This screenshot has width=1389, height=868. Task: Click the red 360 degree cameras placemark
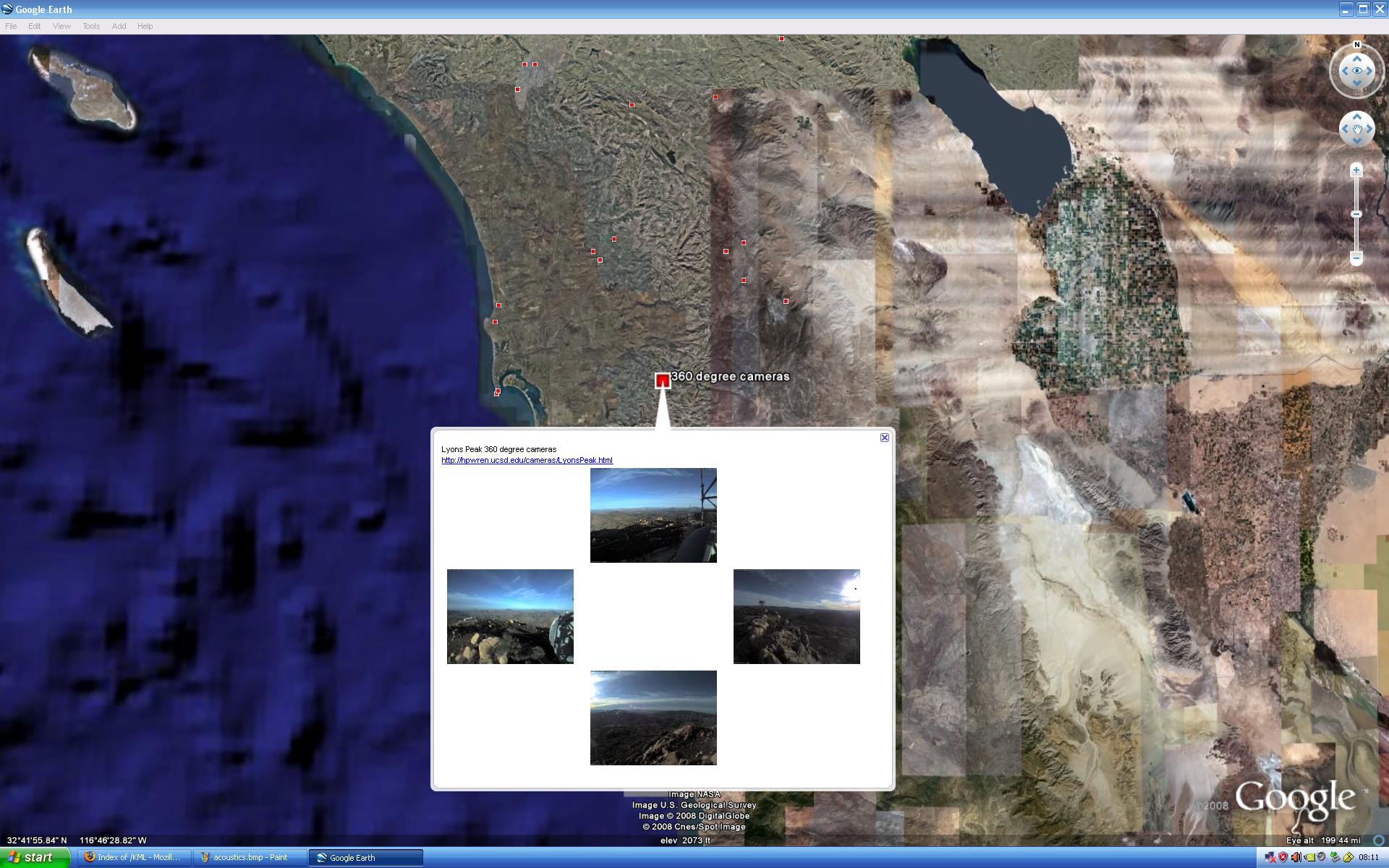click(662, 380)
